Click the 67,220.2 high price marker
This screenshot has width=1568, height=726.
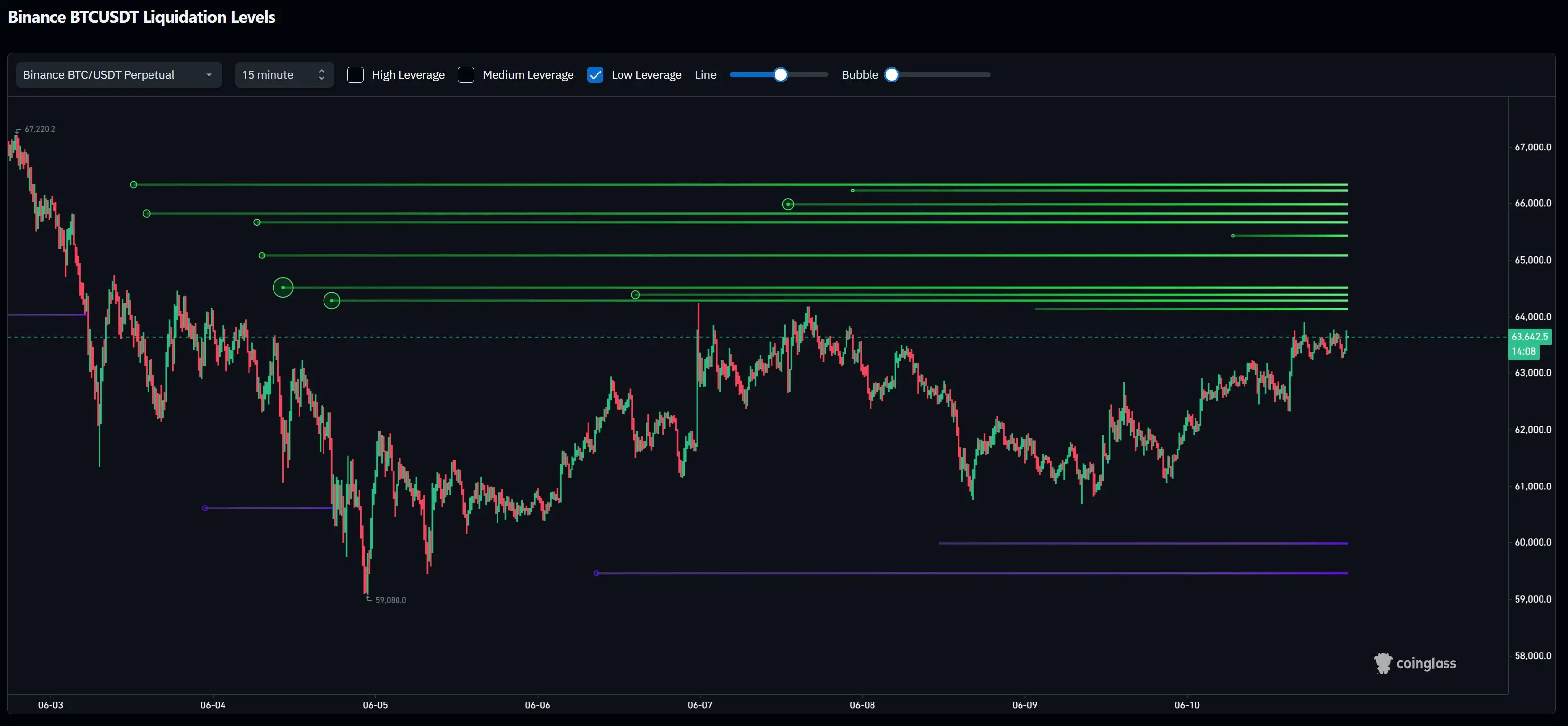click(x=40, y=129)
